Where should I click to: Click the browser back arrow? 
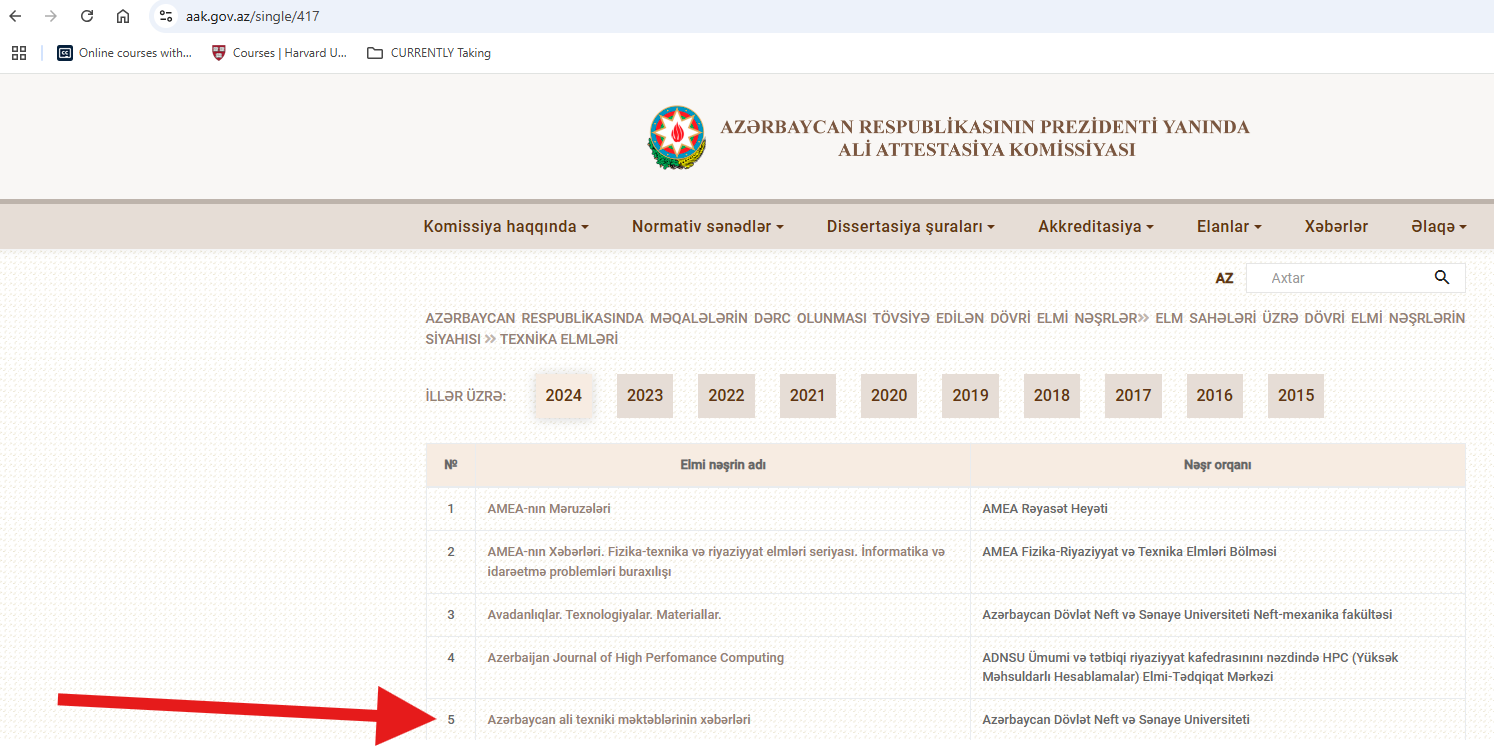click(16, 16)
